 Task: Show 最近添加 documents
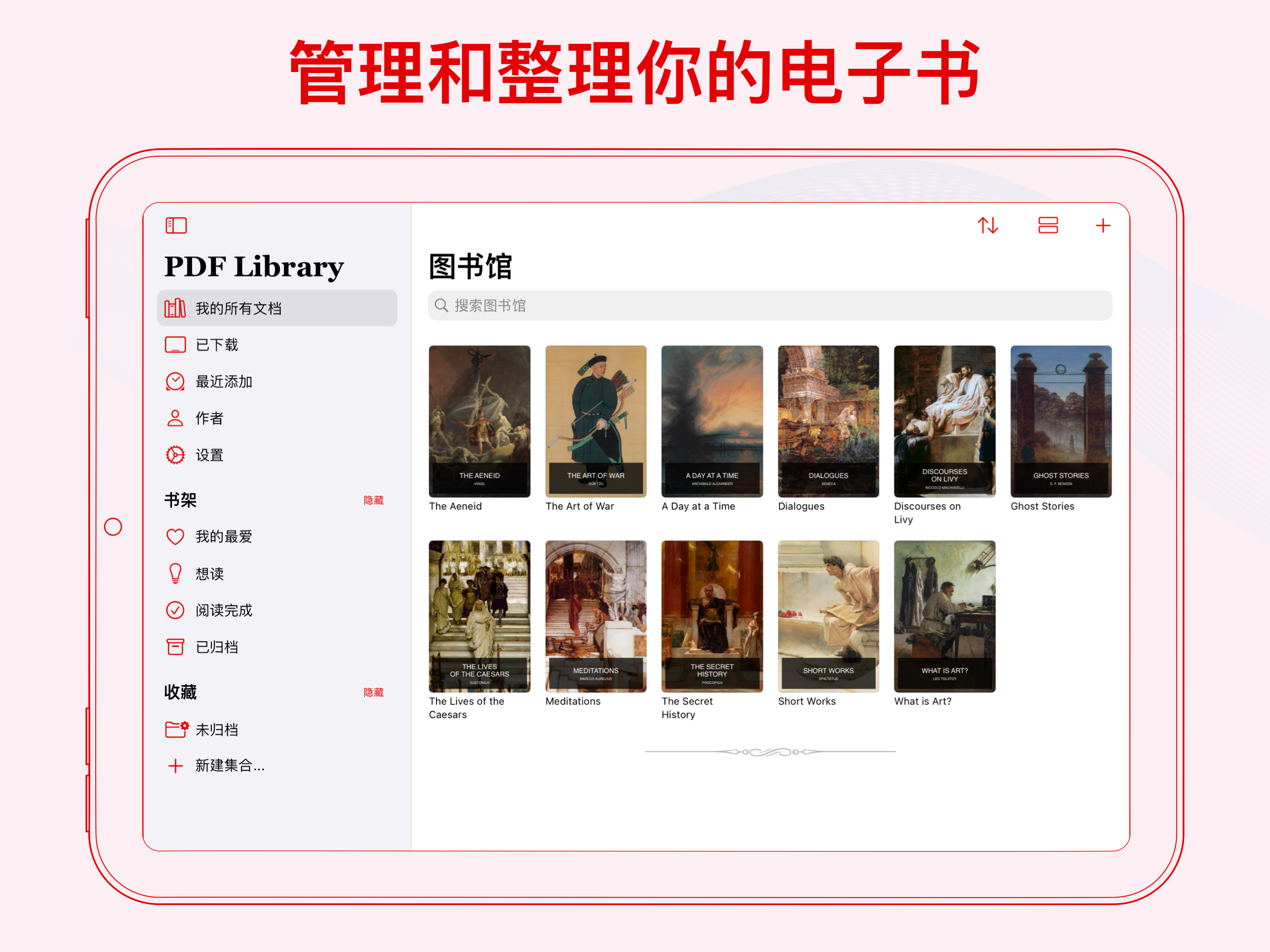point(278,381)
